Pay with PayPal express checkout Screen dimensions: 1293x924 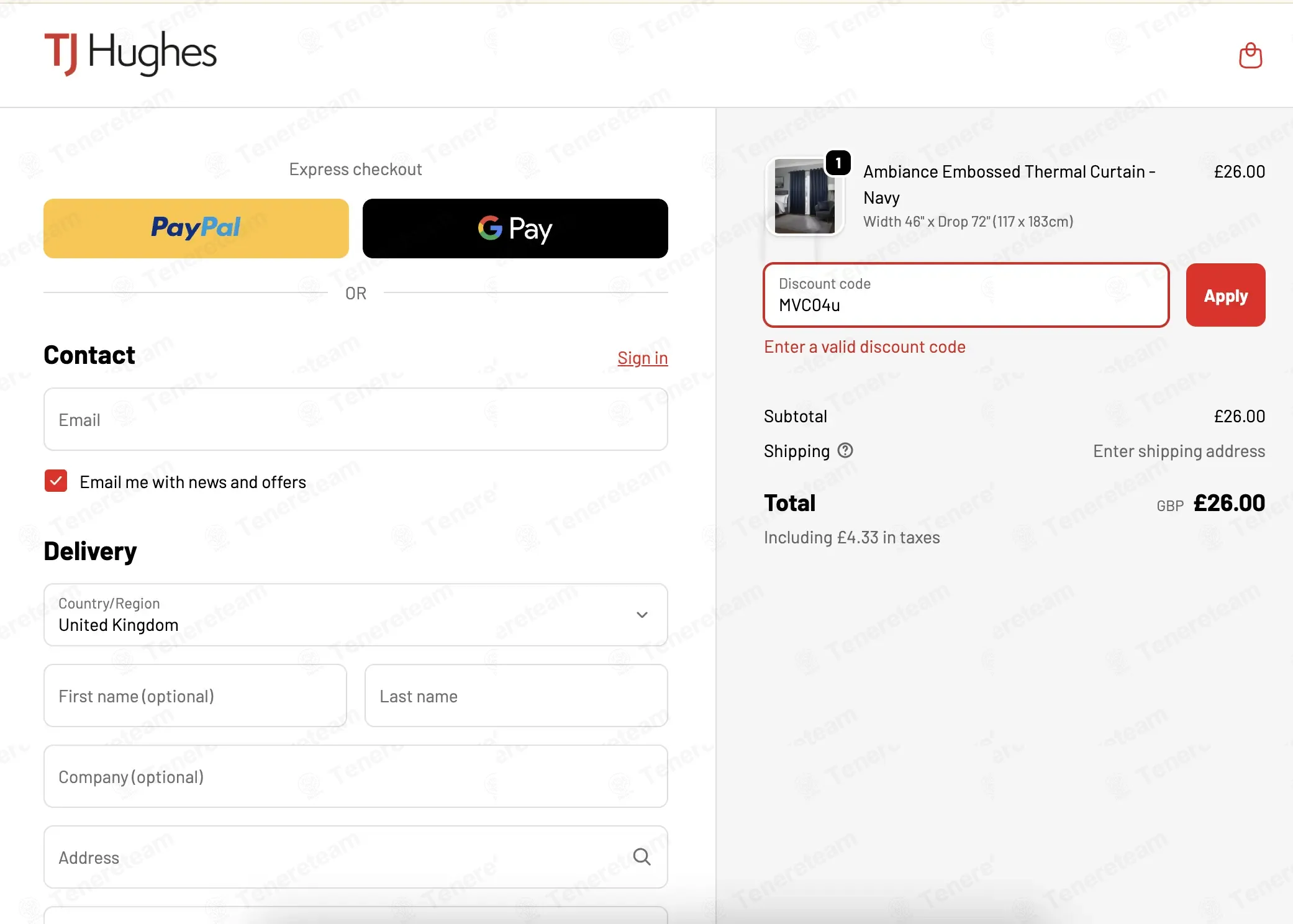pos(196,229)
